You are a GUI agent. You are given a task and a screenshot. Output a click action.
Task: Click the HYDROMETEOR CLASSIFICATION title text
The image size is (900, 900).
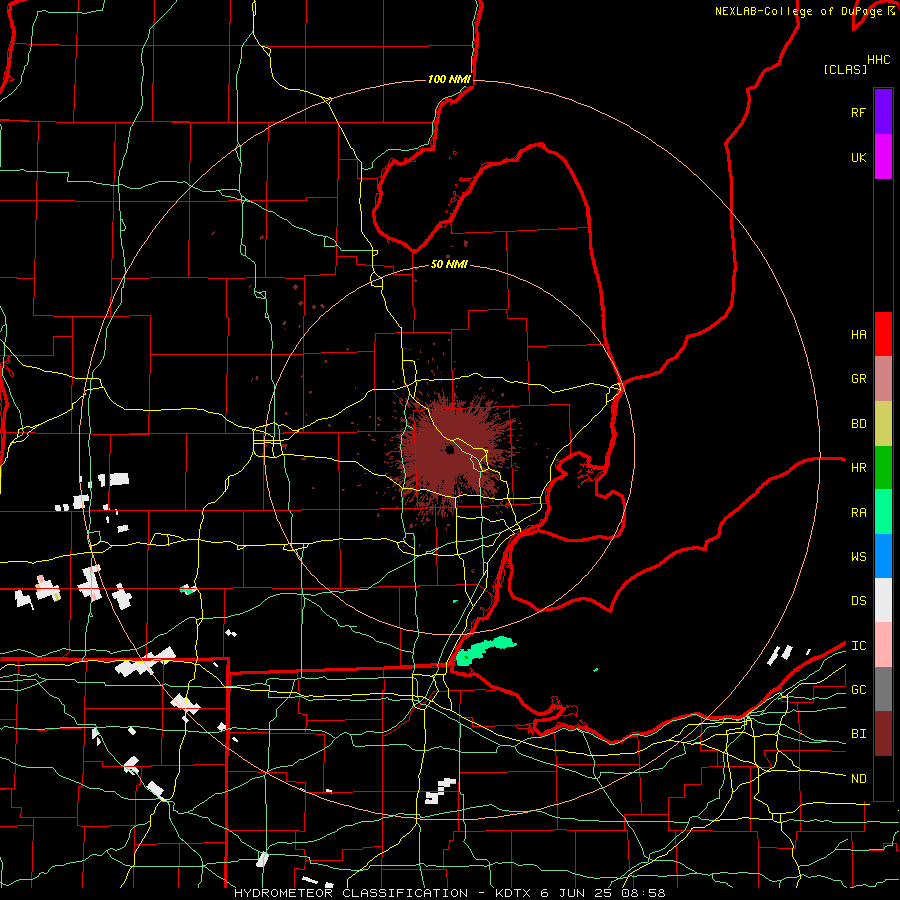pyautogui.click(x=351, y=893)
